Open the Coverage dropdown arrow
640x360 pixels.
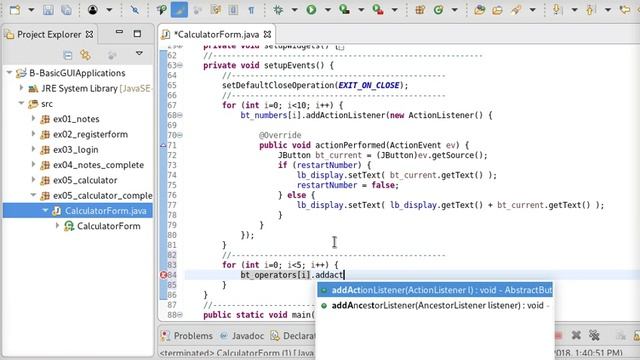tap(361, 10)
